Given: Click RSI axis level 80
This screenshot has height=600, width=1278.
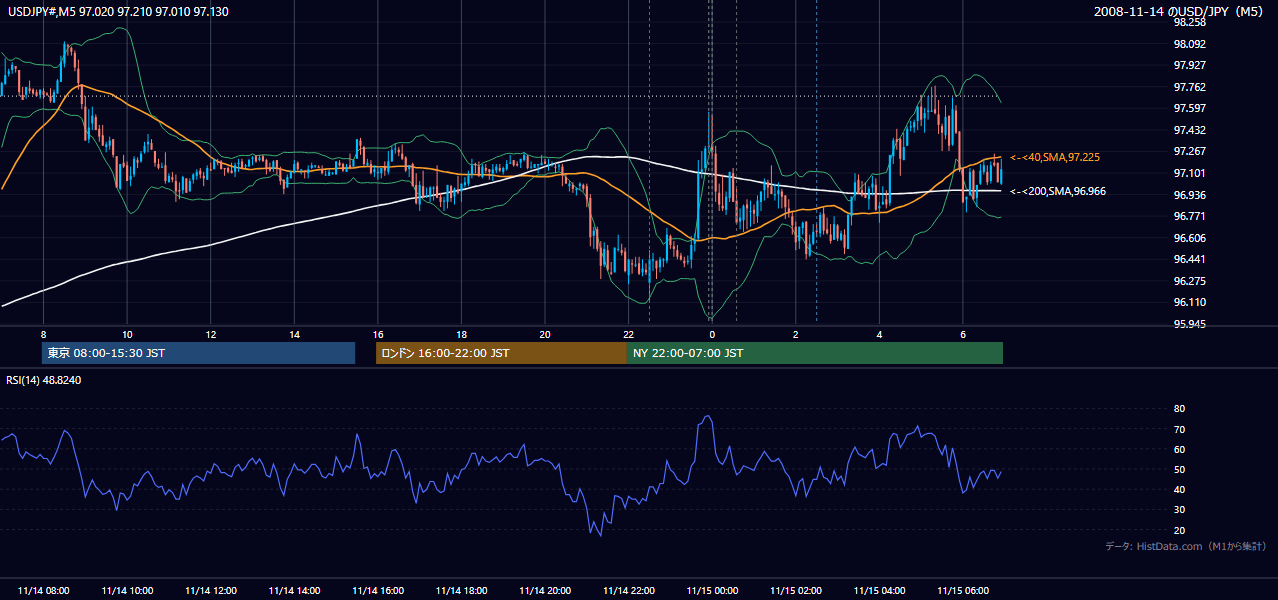Looking at the screenshot, I should point(1179,409).
